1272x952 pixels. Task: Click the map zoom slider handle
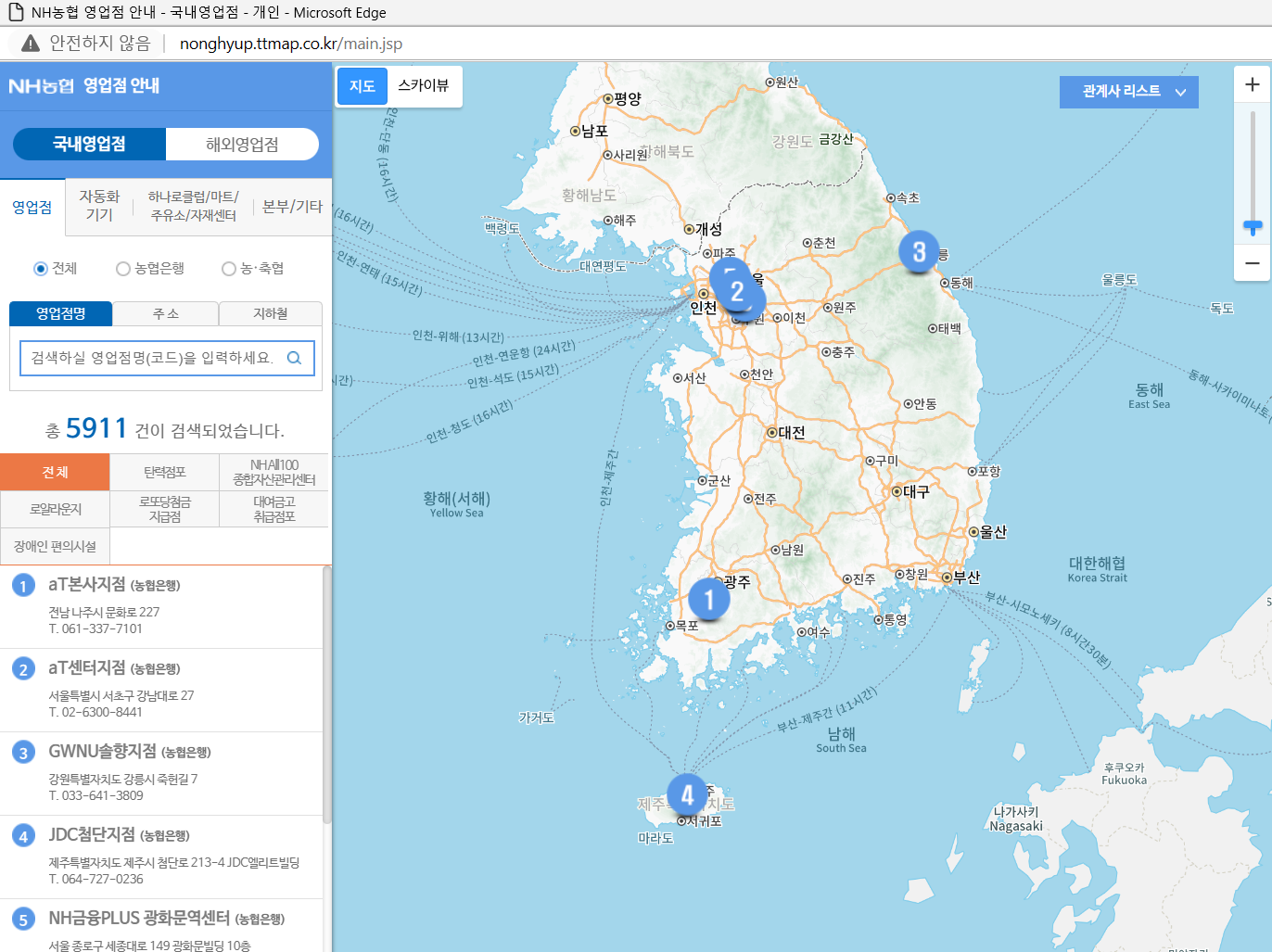click(1253, 226)
